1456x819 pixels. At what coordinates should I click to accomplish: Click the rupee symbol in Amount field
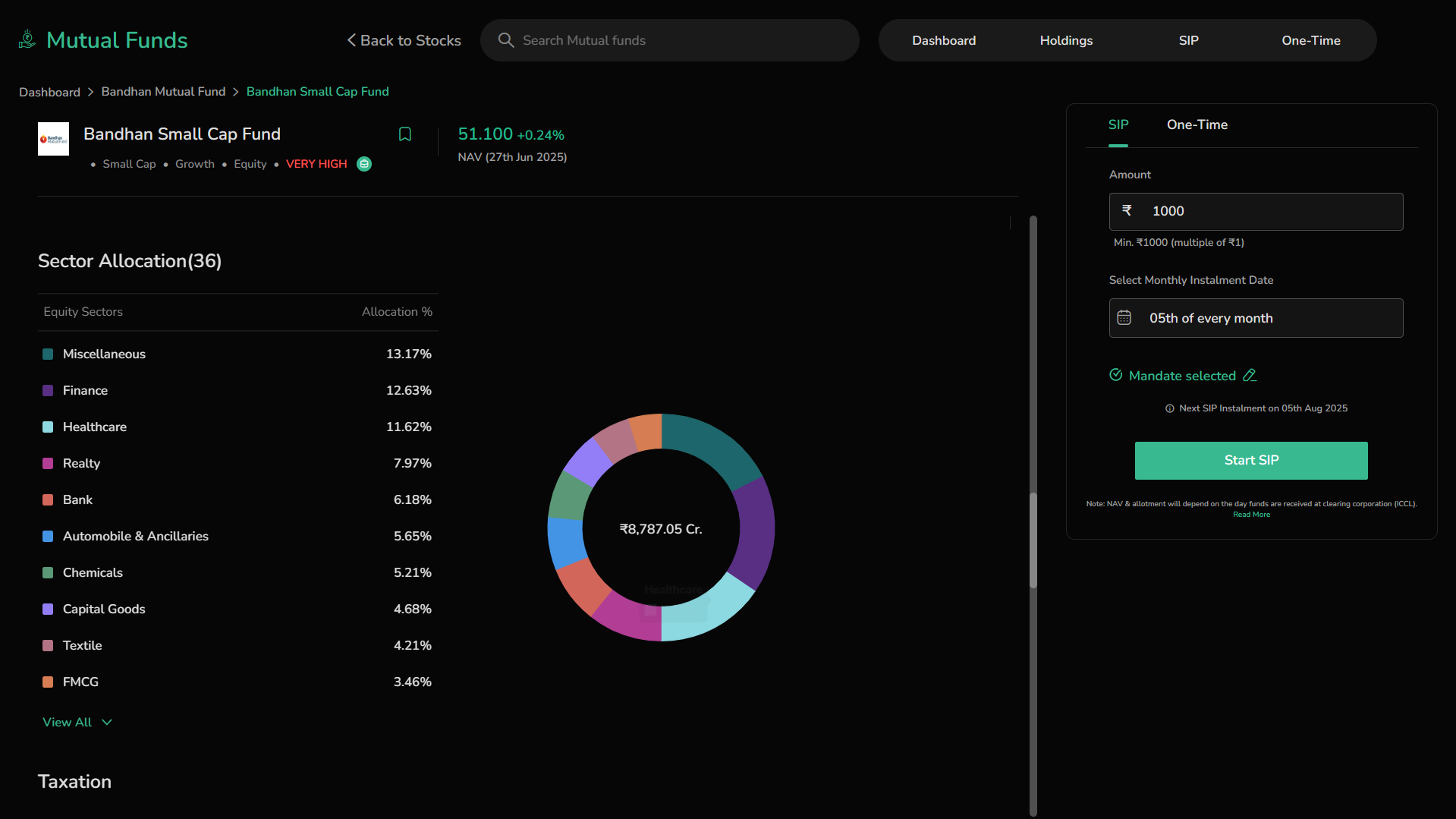[x=1127, y=210]
